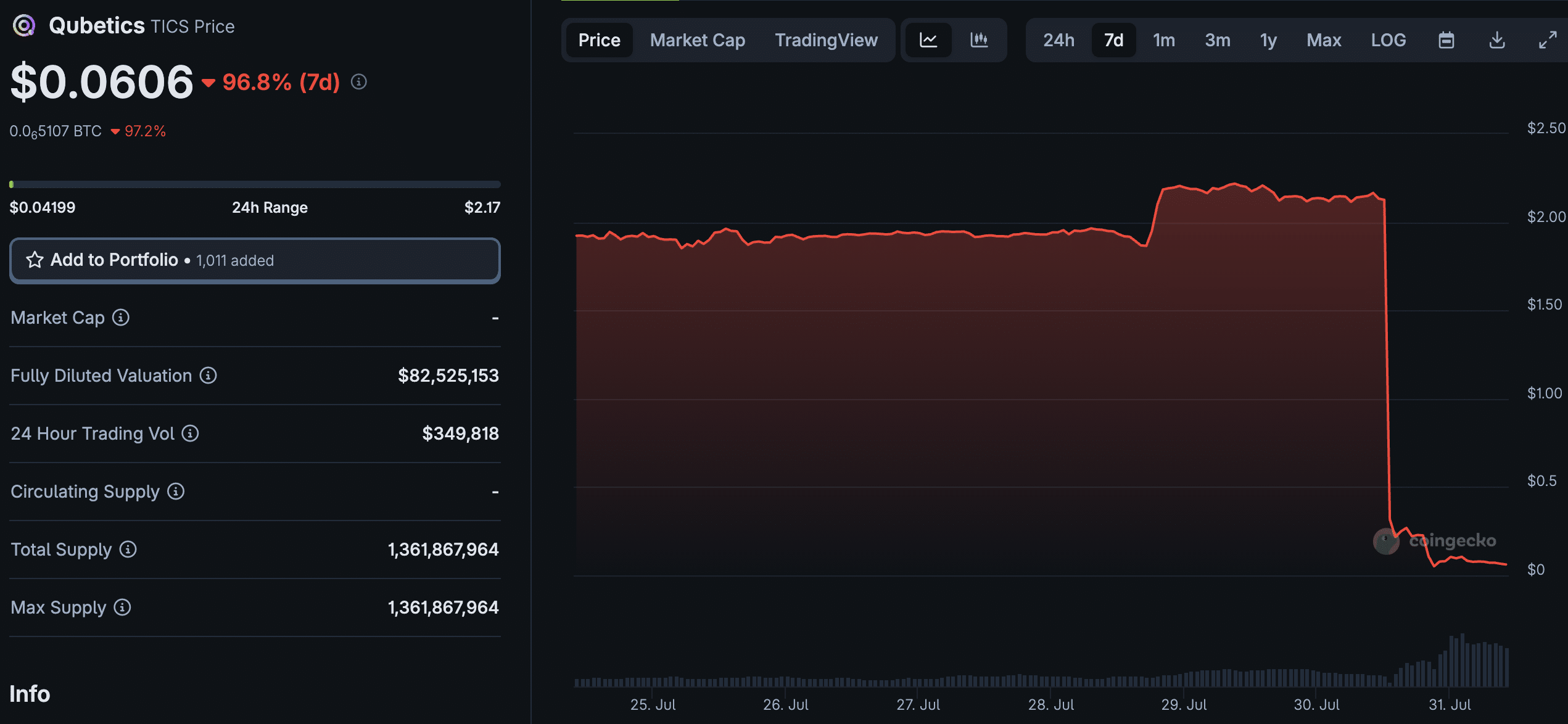Set chart range to 24h
The image size is (1568, 724).
[1058, 40]
